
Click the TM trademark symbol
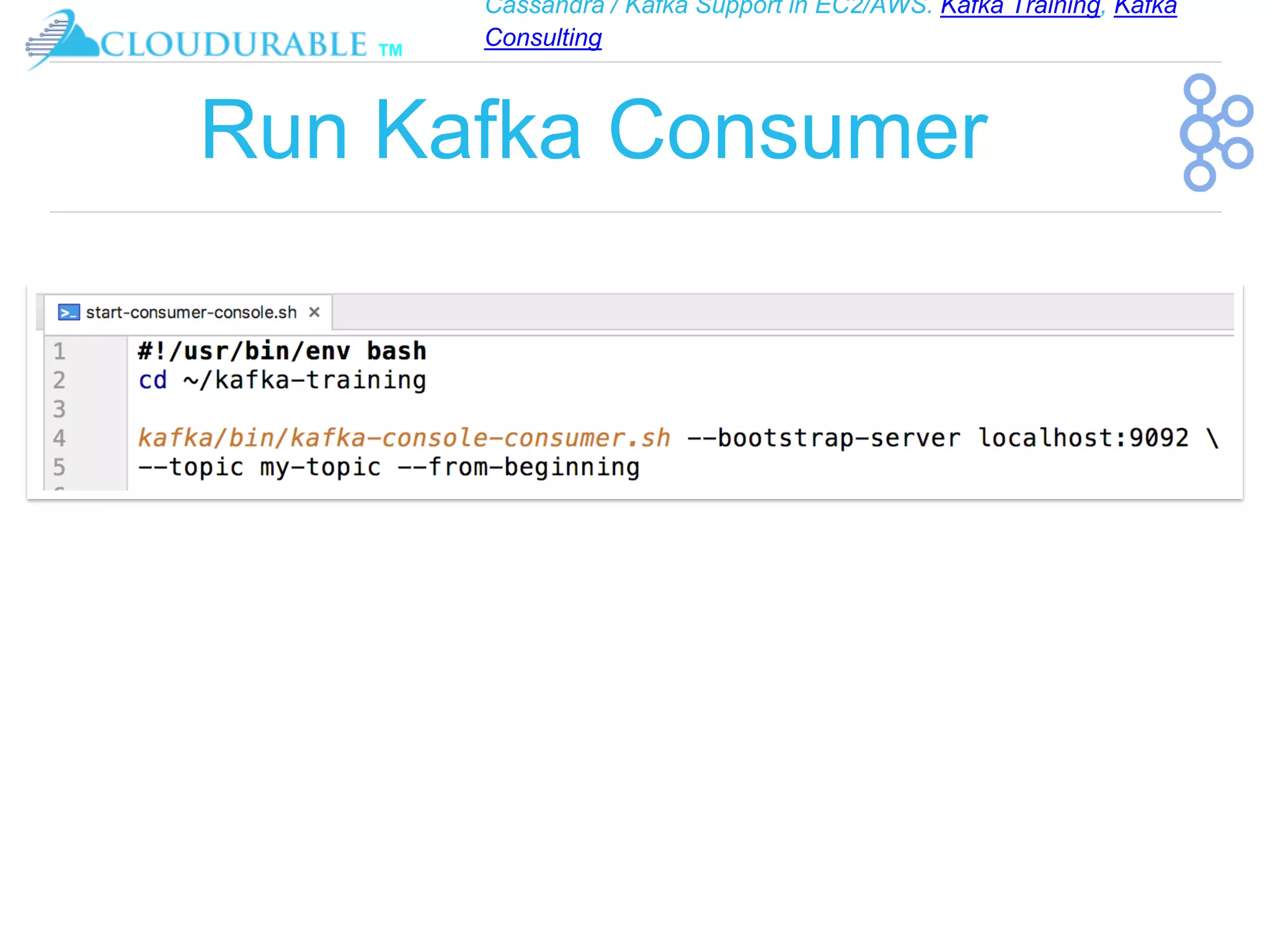point(390,50)
